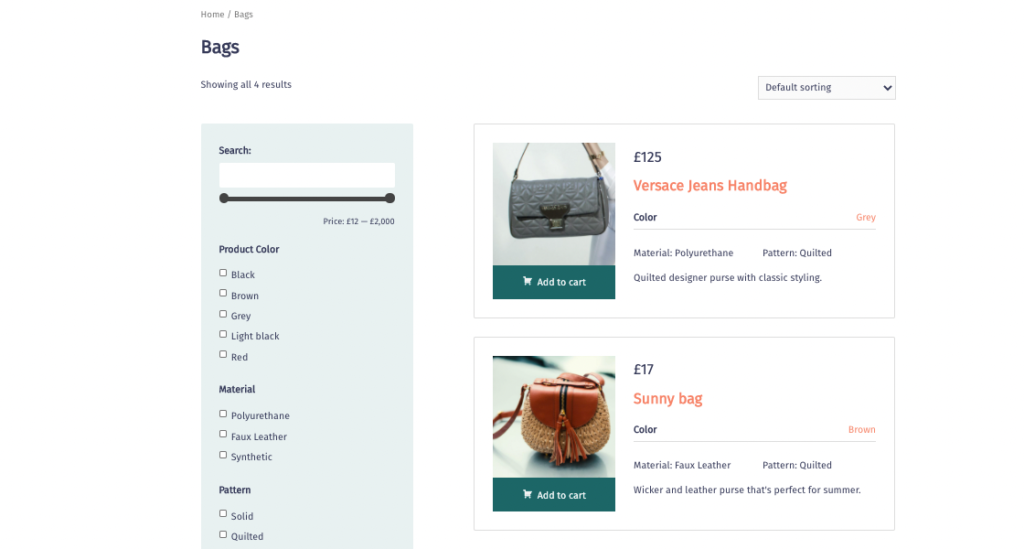Click cart icon on Sunny bag button
This screenshot has height=549, width=1024.
point(527,494)
